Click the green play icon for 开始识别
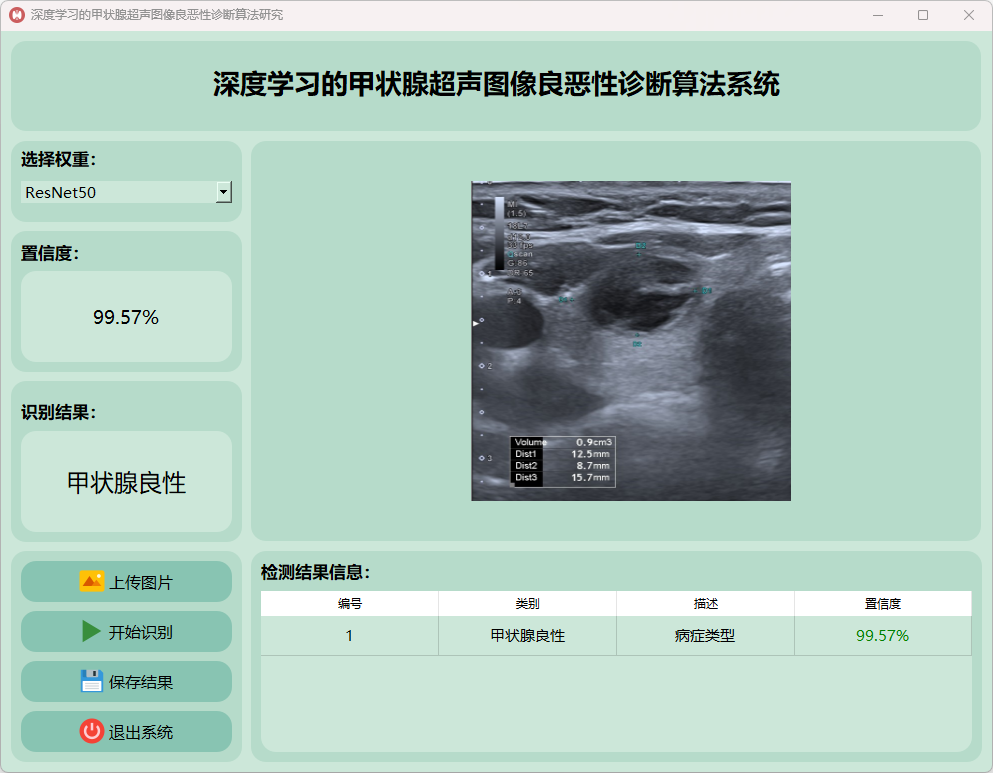This screenshot has height=773, width=993. (91, 632)
